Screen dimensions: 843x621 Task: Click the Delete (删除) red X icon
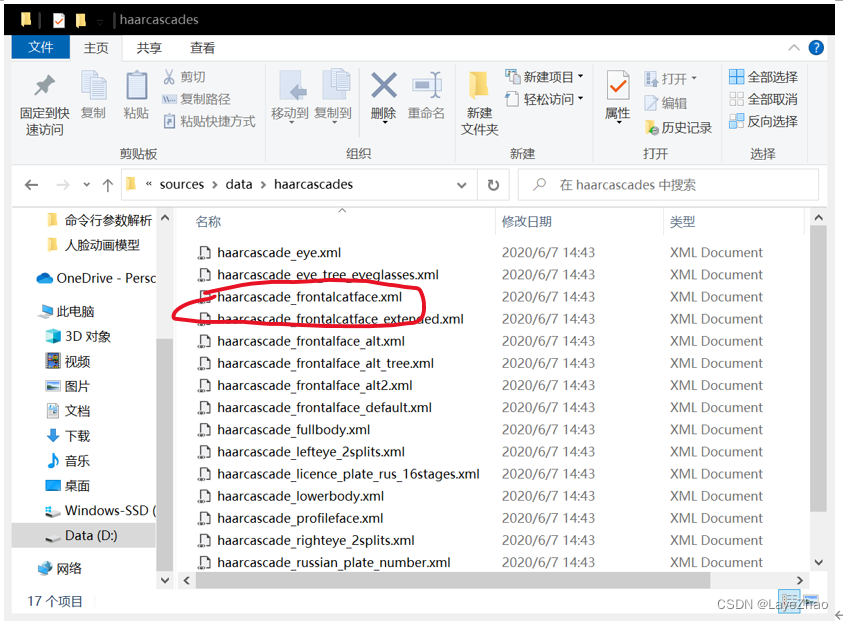pyautogui.click(x=384, y=85)
